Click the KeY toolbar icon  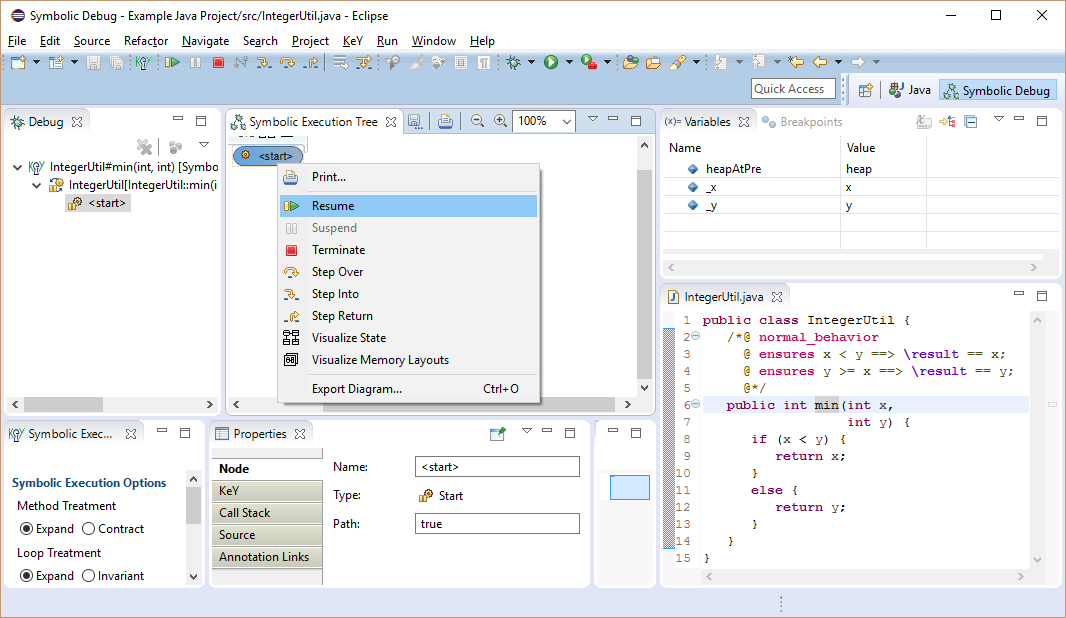tap(143, 63)
